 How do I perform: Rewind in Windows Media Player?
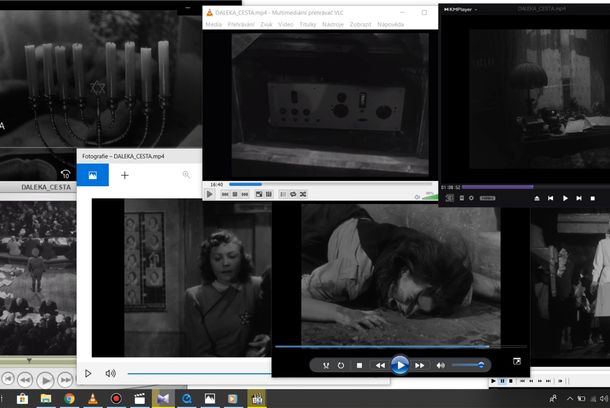(380, 366)
